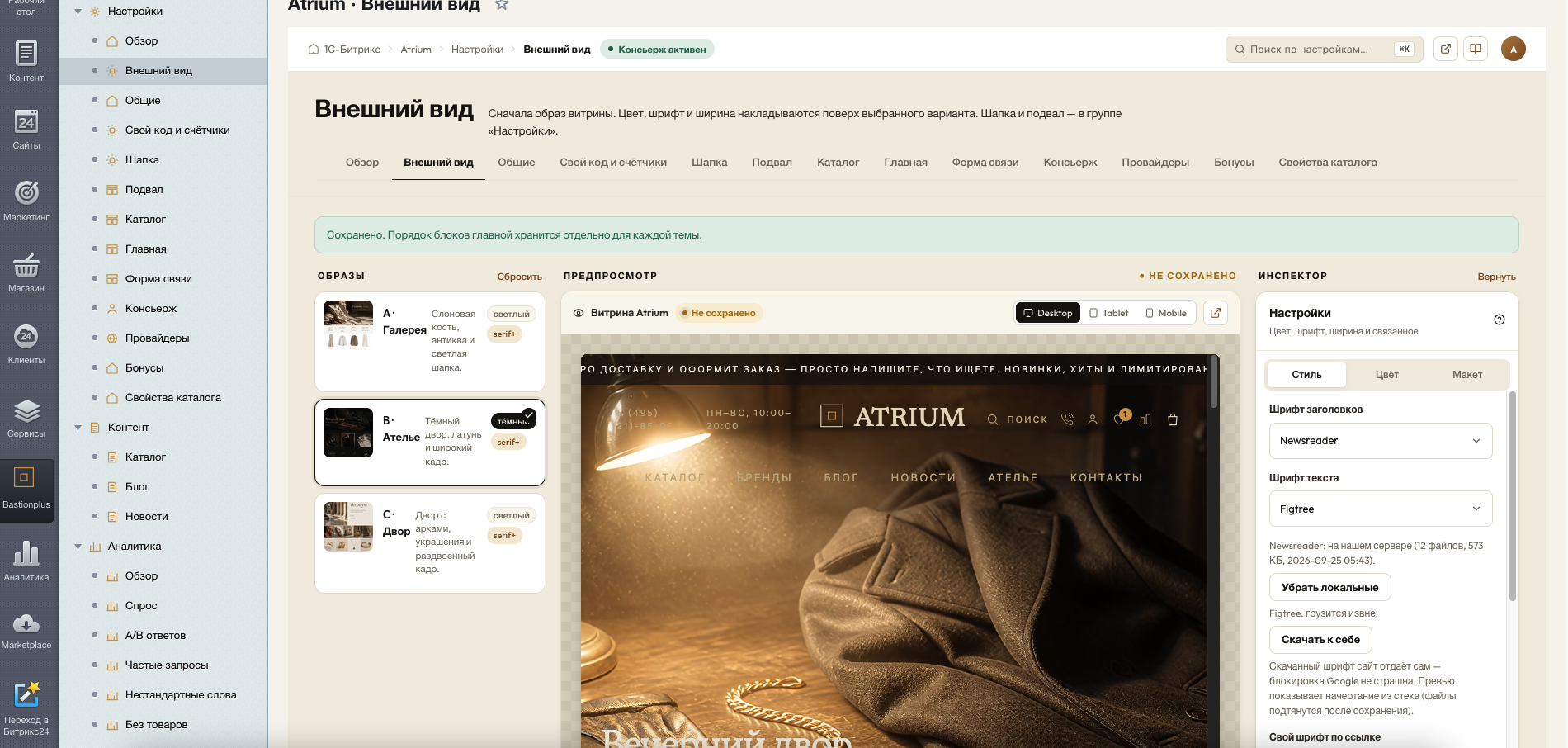Switch to the Шапка tab
1568x748 pixels.
pos(709,163)
